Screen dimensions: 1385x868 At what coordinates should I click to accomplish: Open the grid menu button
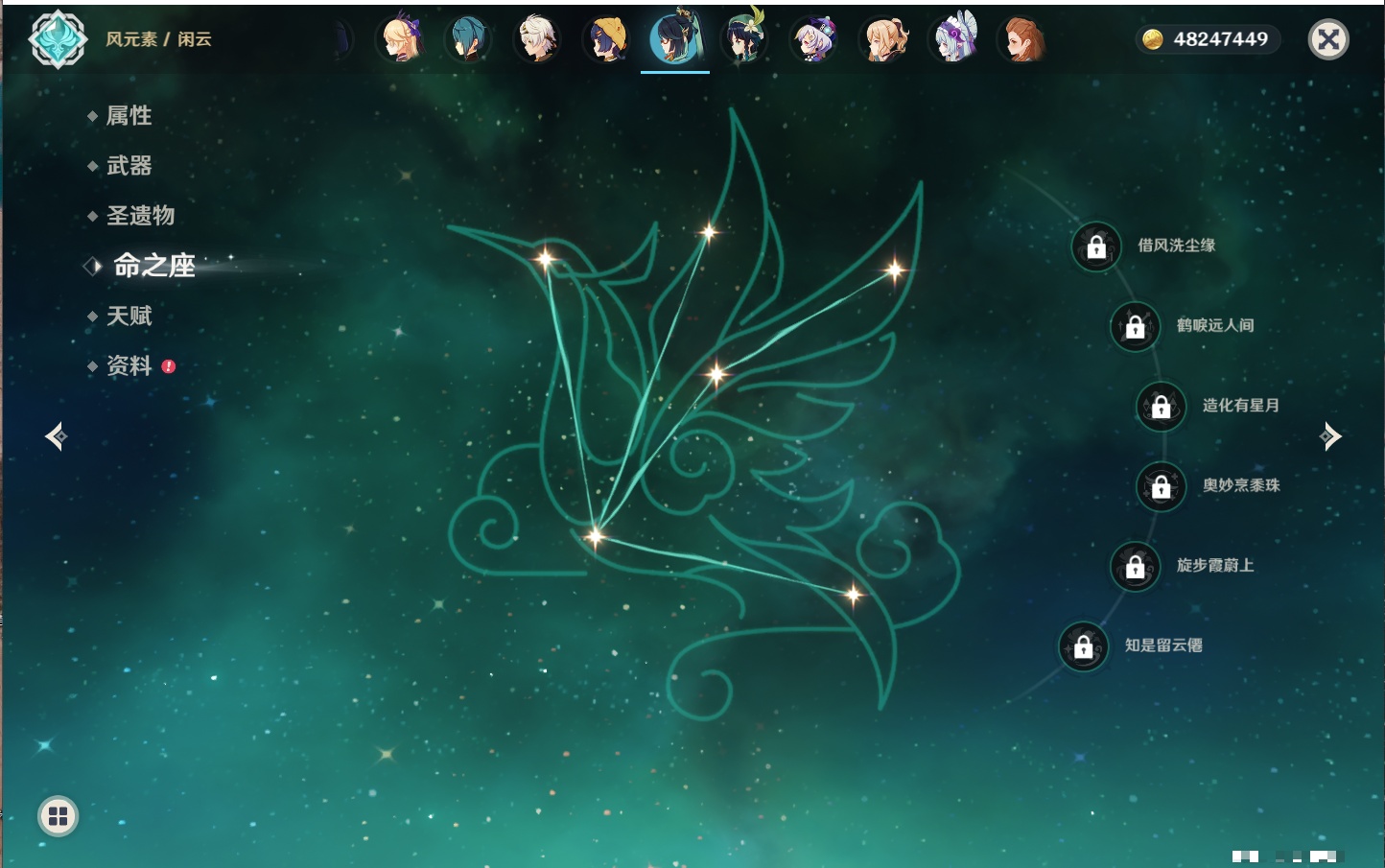tap(58, 816)
